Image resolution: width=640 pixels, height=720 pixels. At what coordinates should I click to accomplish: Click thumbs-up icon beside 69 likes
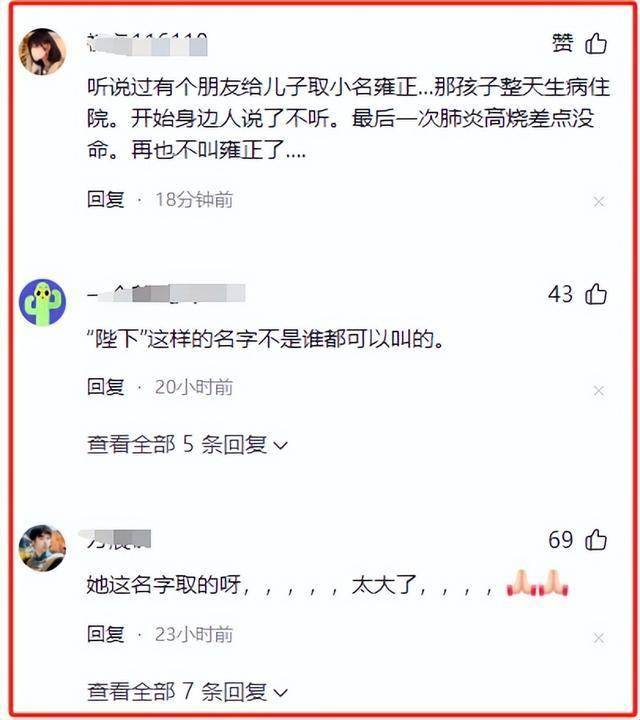(596, 539)
